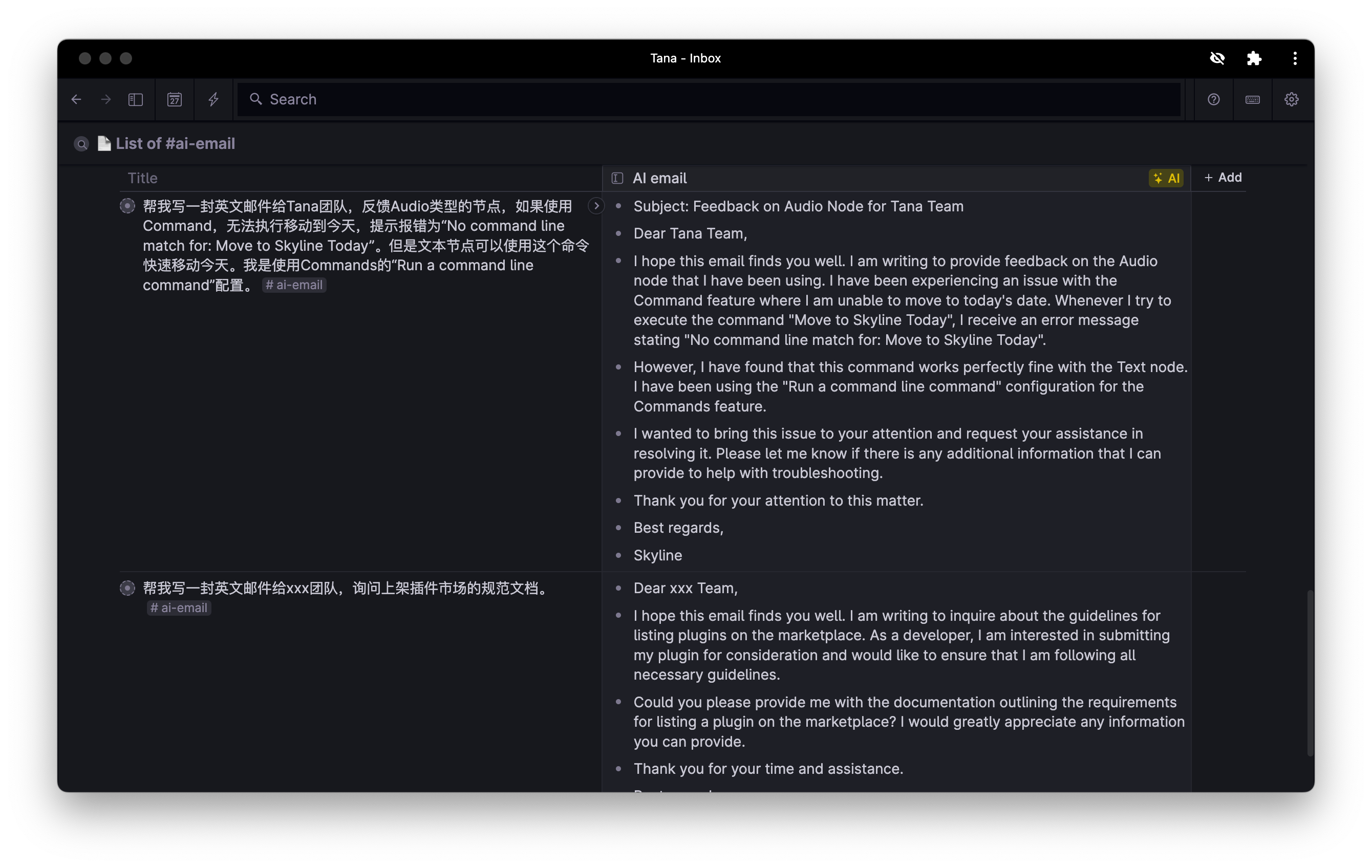Open the lightning bolt quick-add icon
The height and width of the screenshot is (868, 1372).
213,99
